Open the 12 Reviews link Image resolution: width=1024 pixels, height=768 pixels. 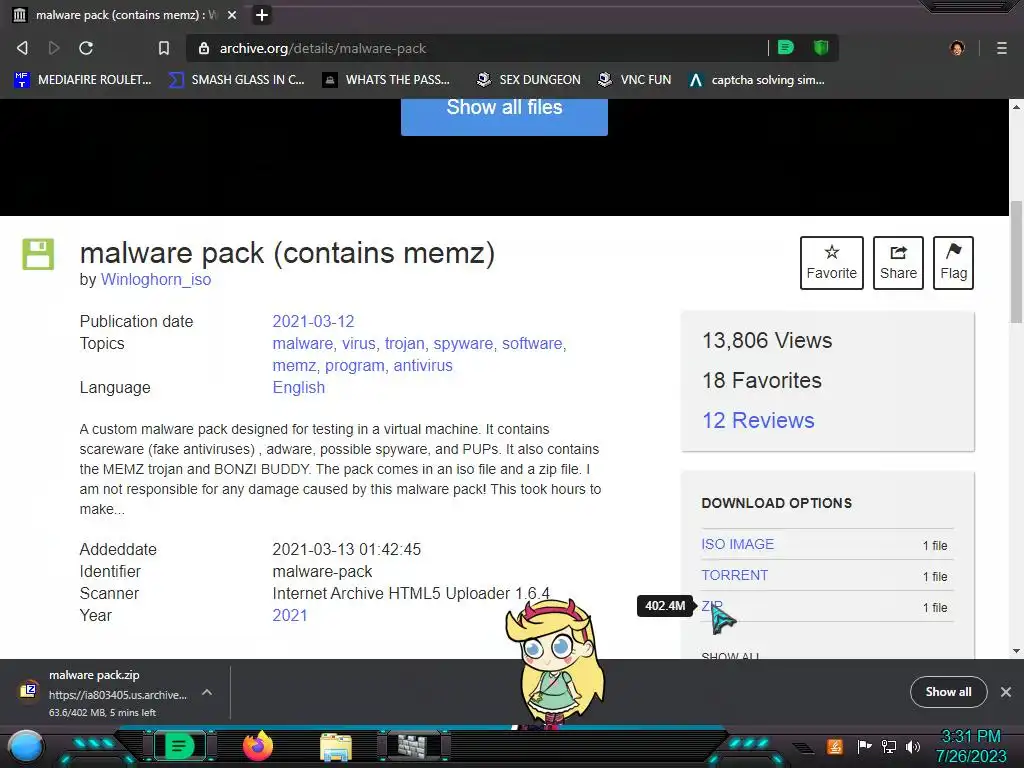click(x=758, y=420)
